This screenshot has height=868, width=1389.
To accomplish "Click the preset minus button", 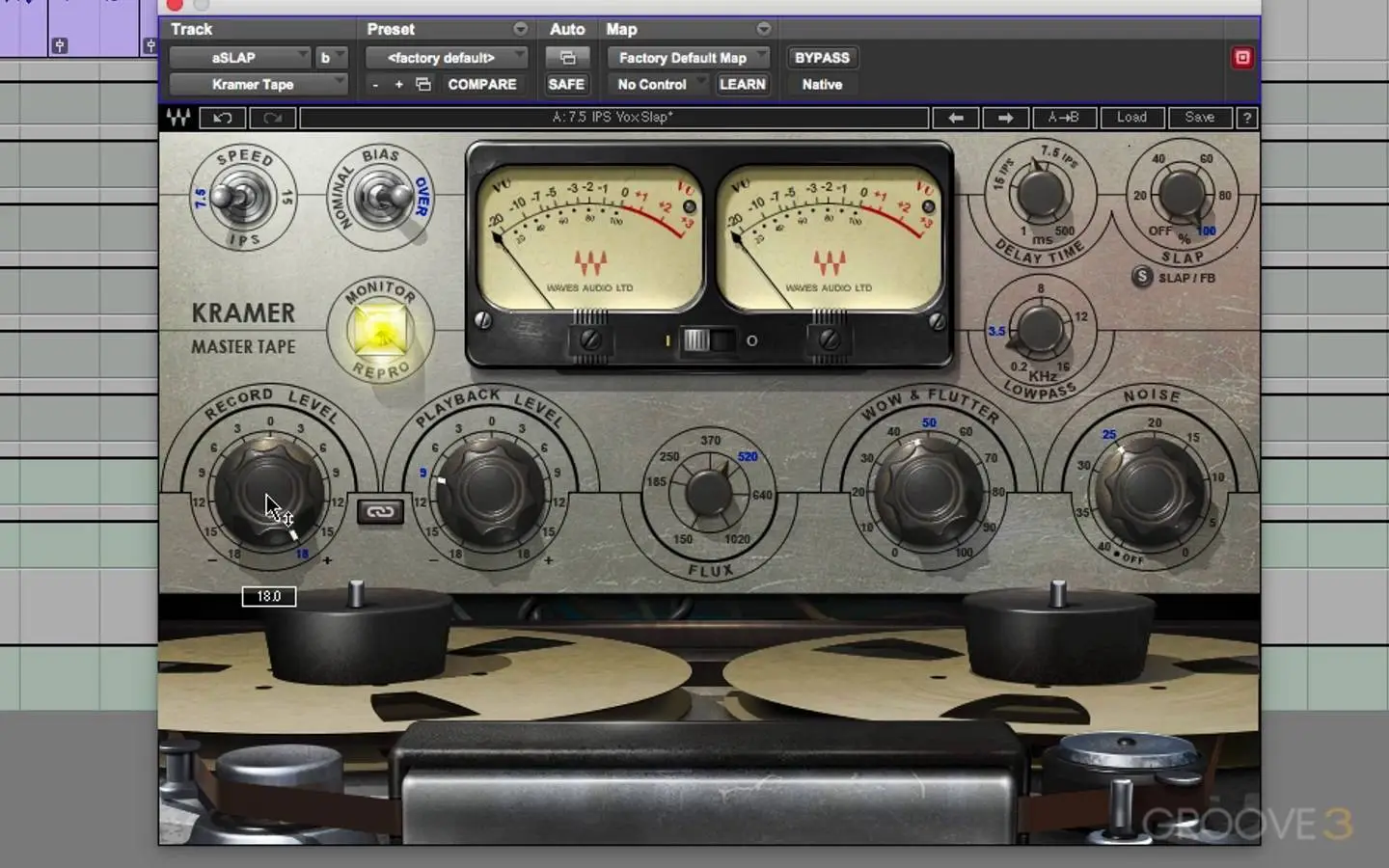I will pos(375,85).
